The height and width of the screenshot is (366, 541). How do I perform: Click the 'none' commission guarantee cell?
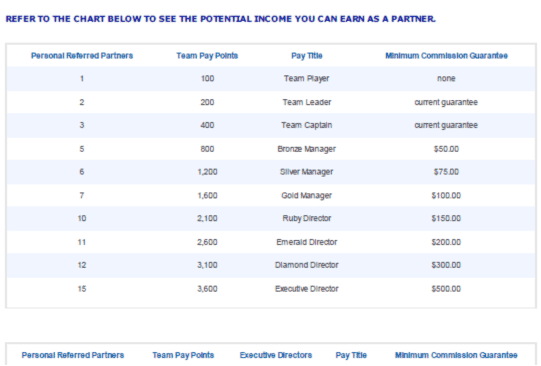click(446, 79)
